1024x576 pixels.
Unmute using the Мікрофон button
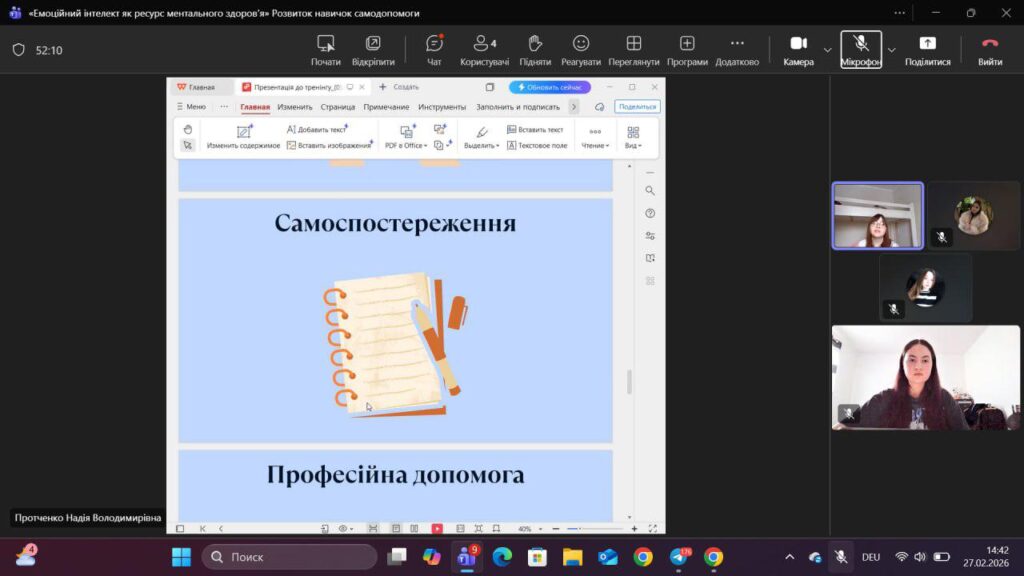(861, 49)
